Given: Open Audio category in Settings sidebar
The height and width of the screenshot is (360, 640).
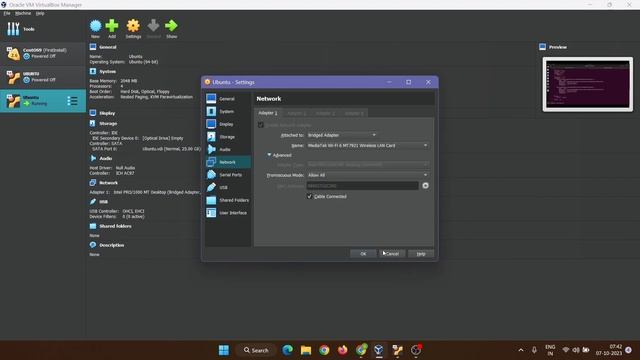Looking at the screenshot, I should 227,149.
